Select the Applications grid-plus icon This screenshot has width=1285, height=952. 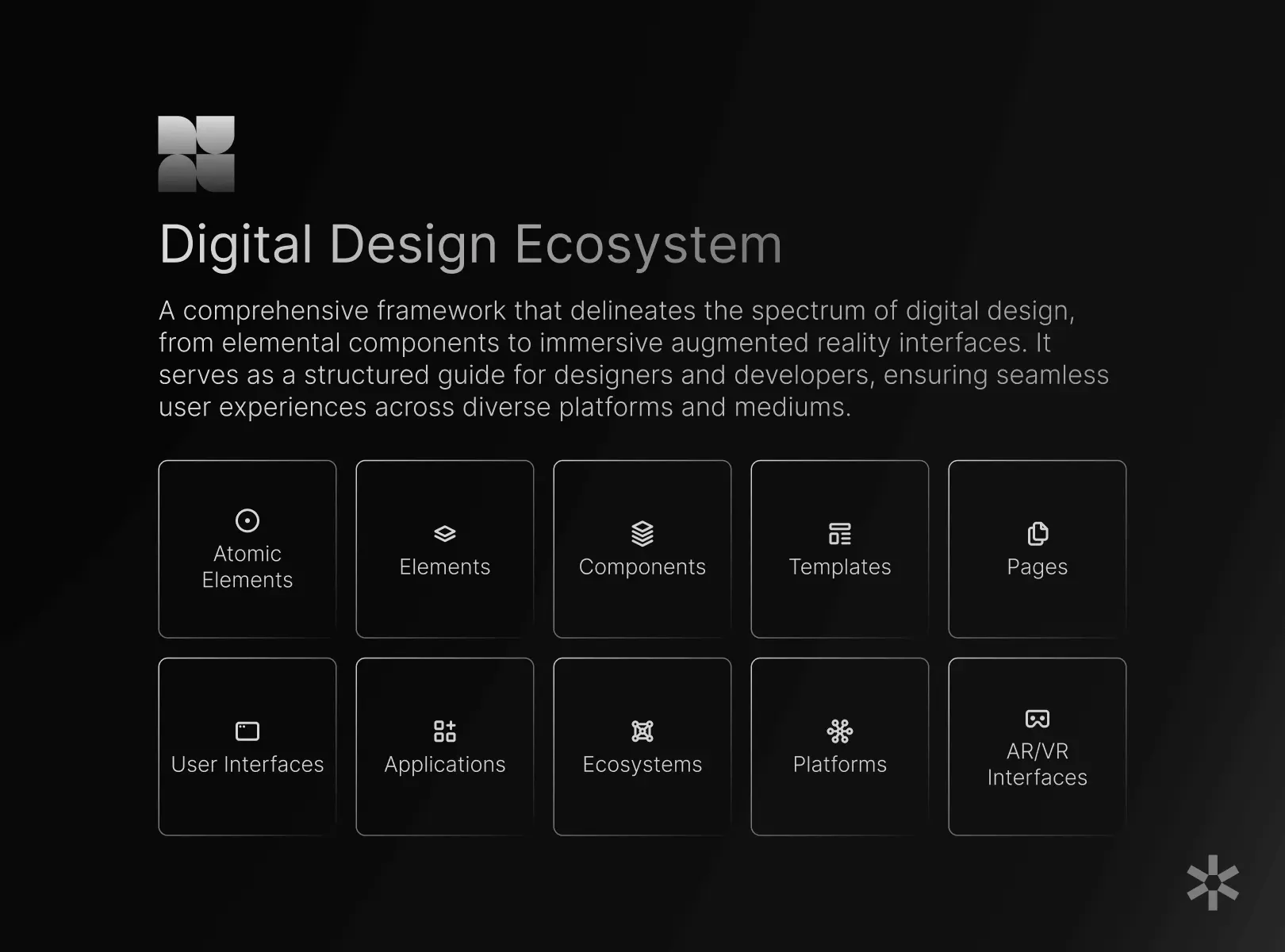444,731
